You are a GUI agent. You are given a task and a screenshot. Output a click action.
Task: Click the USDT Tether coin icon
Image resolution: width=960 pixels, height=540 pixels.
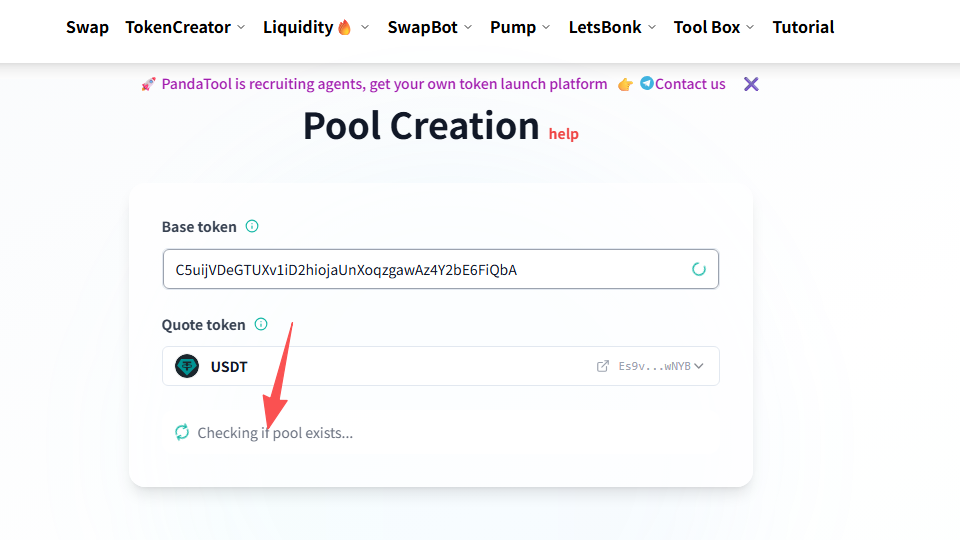tap(187, 366)
